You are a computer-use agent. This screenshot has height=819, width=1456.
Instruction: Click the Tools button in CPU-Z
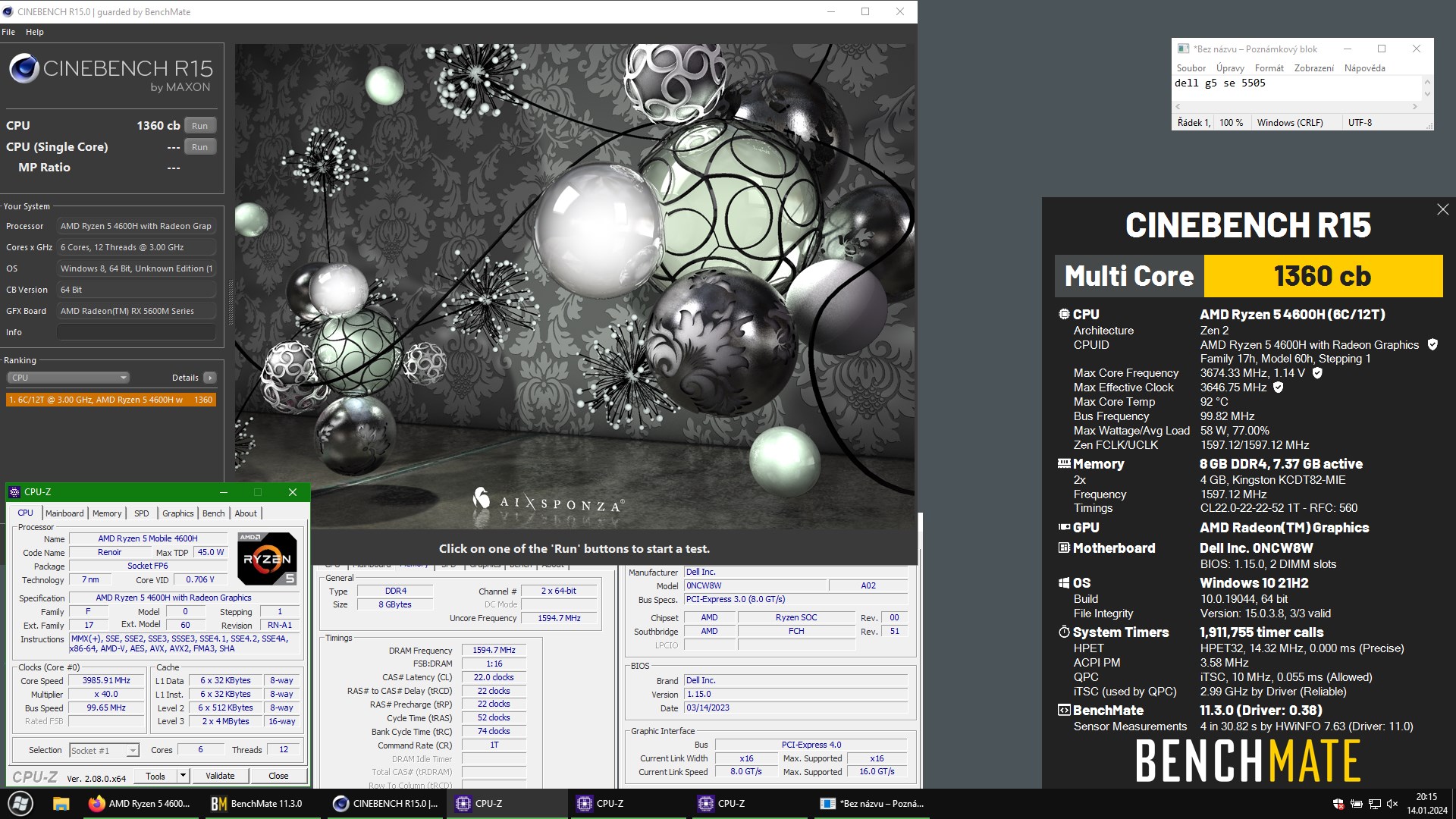point(155,776)
